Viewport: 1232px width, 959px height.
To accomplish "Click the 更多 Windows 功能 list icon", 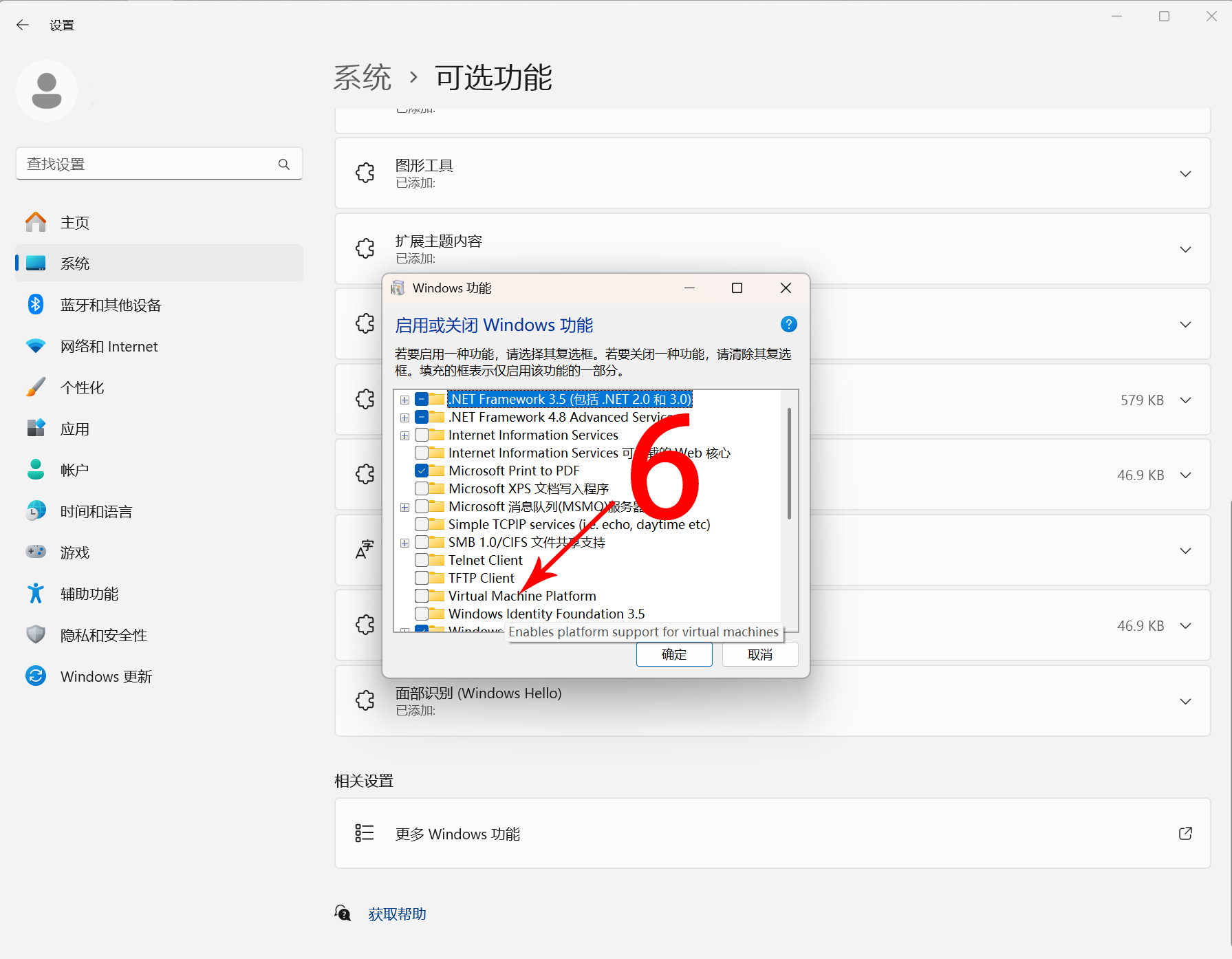I will (x=365, y=833).
